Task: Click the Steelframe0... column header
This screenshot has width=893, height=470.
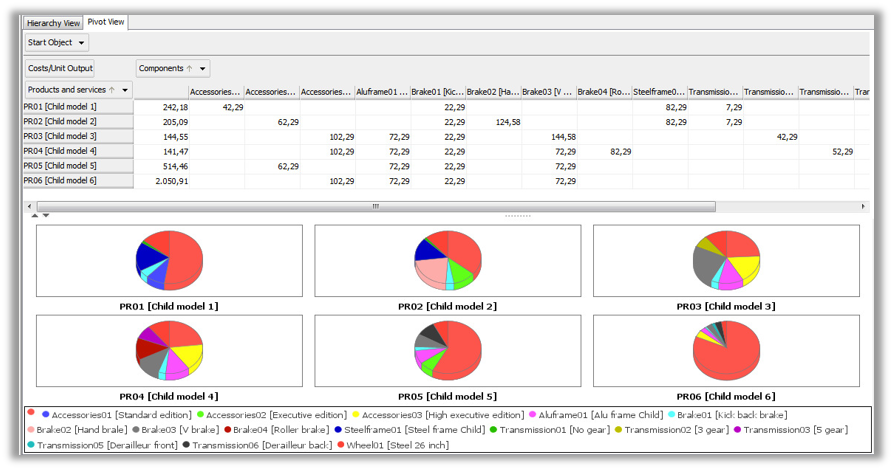Action: (x=659, y=92)
